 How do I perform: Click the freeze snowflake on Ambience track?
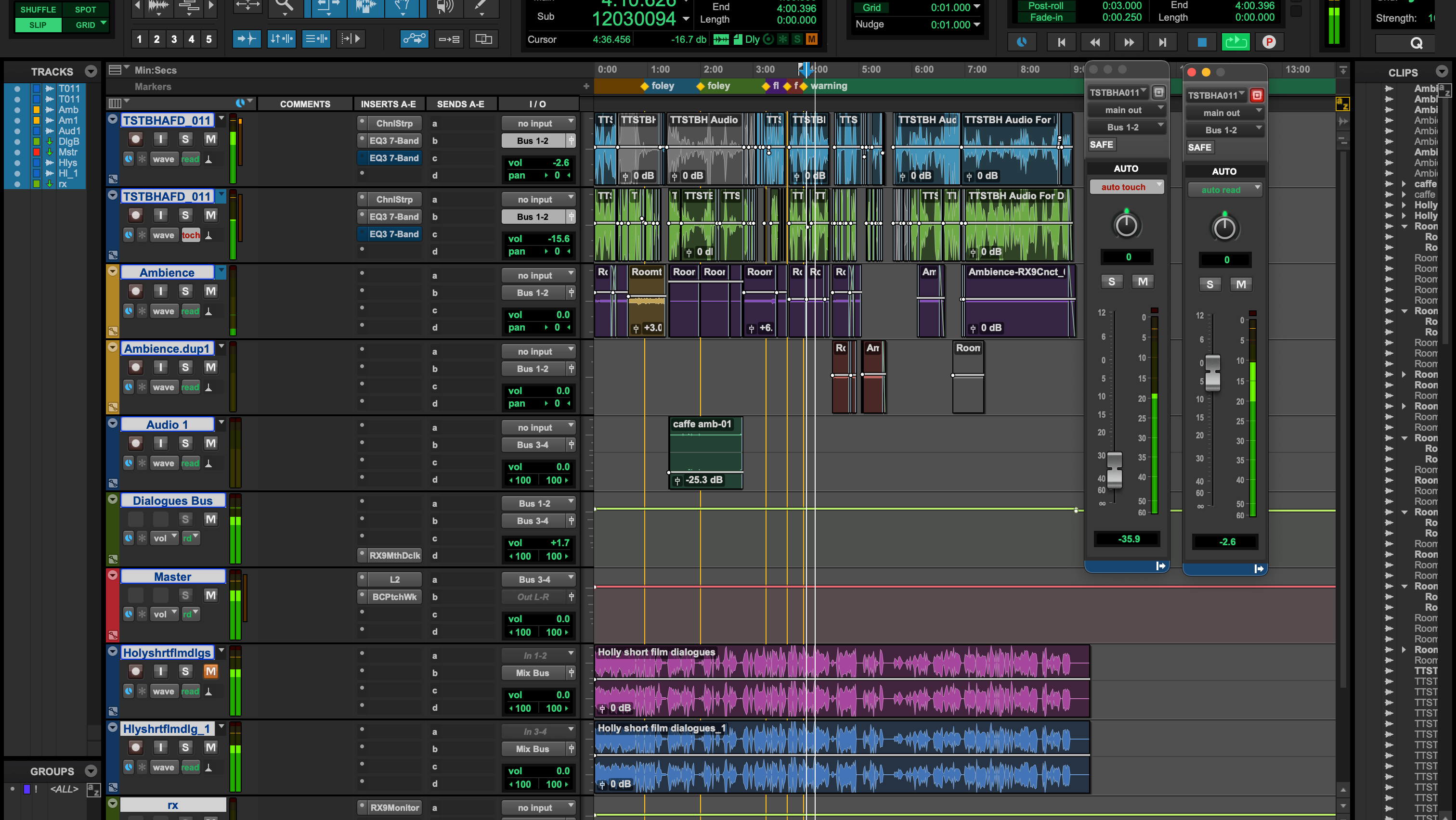(143, 311)
